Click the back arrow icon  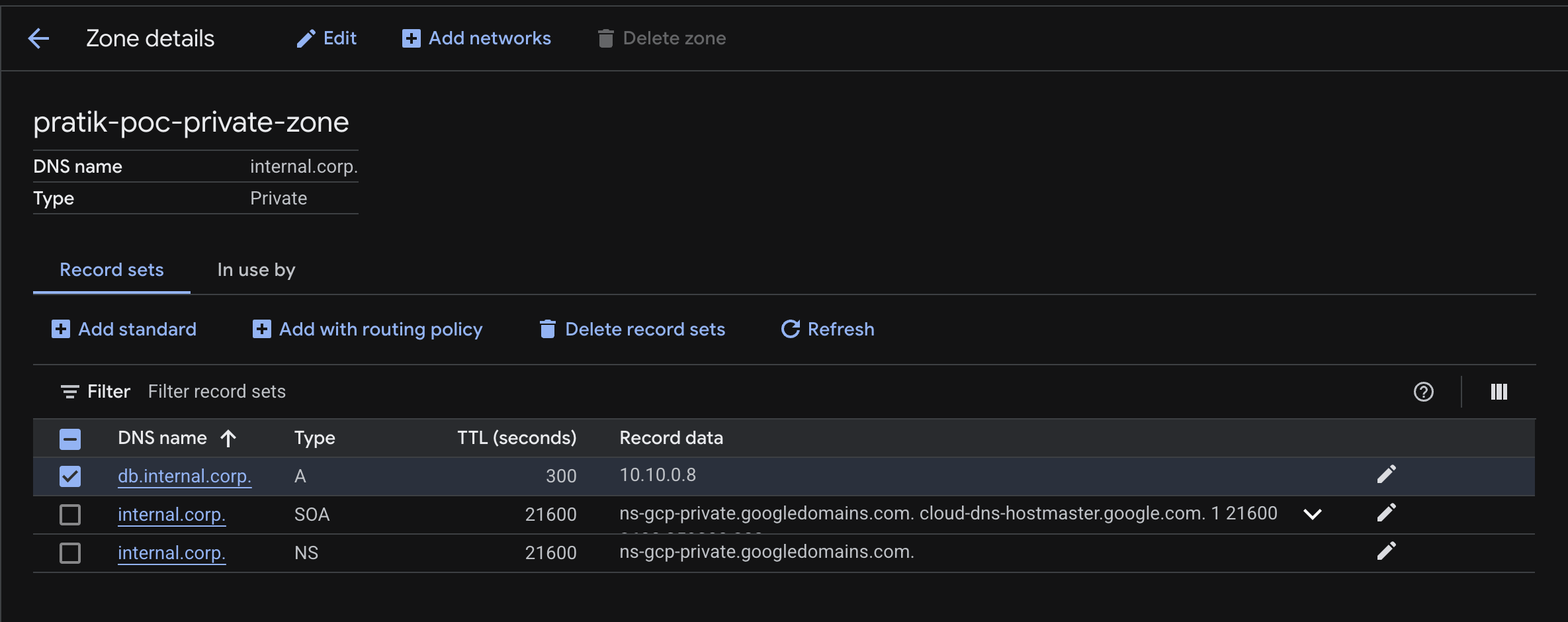38,38
